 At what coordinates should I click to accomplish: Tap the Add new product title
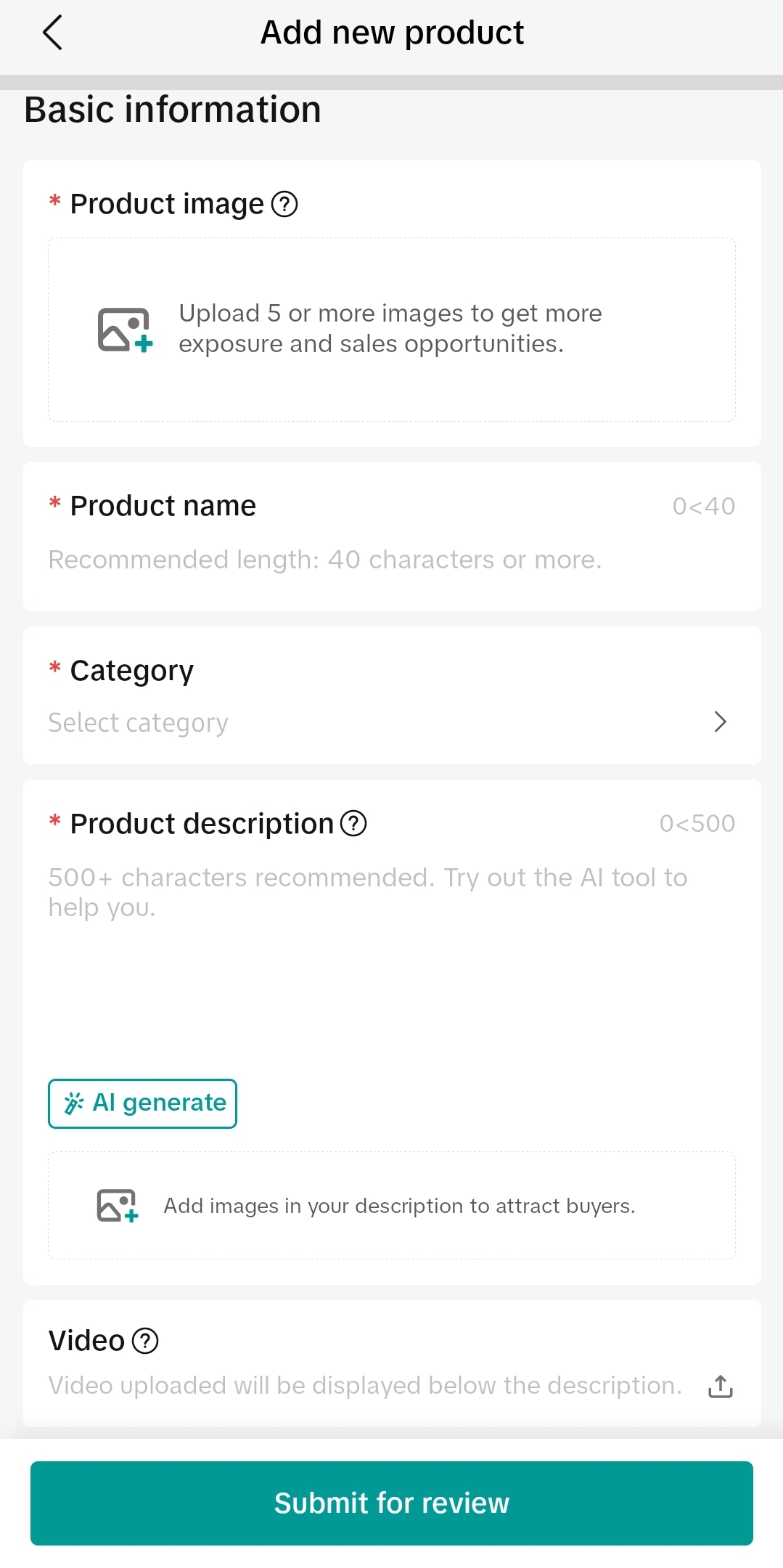[x=392, y=33]
